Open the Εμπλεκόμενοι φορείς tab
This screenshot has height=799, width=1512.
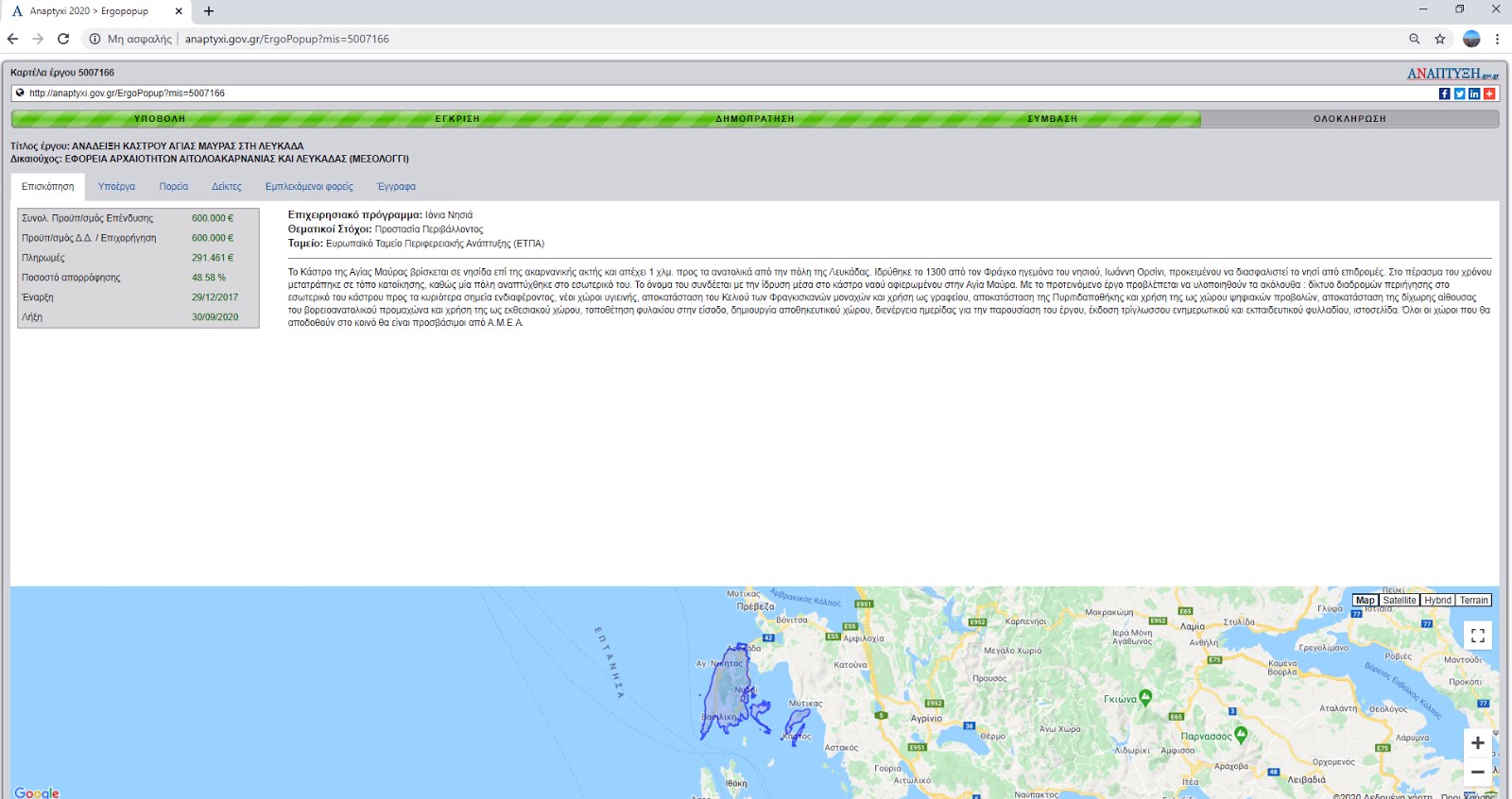[309, 187]
